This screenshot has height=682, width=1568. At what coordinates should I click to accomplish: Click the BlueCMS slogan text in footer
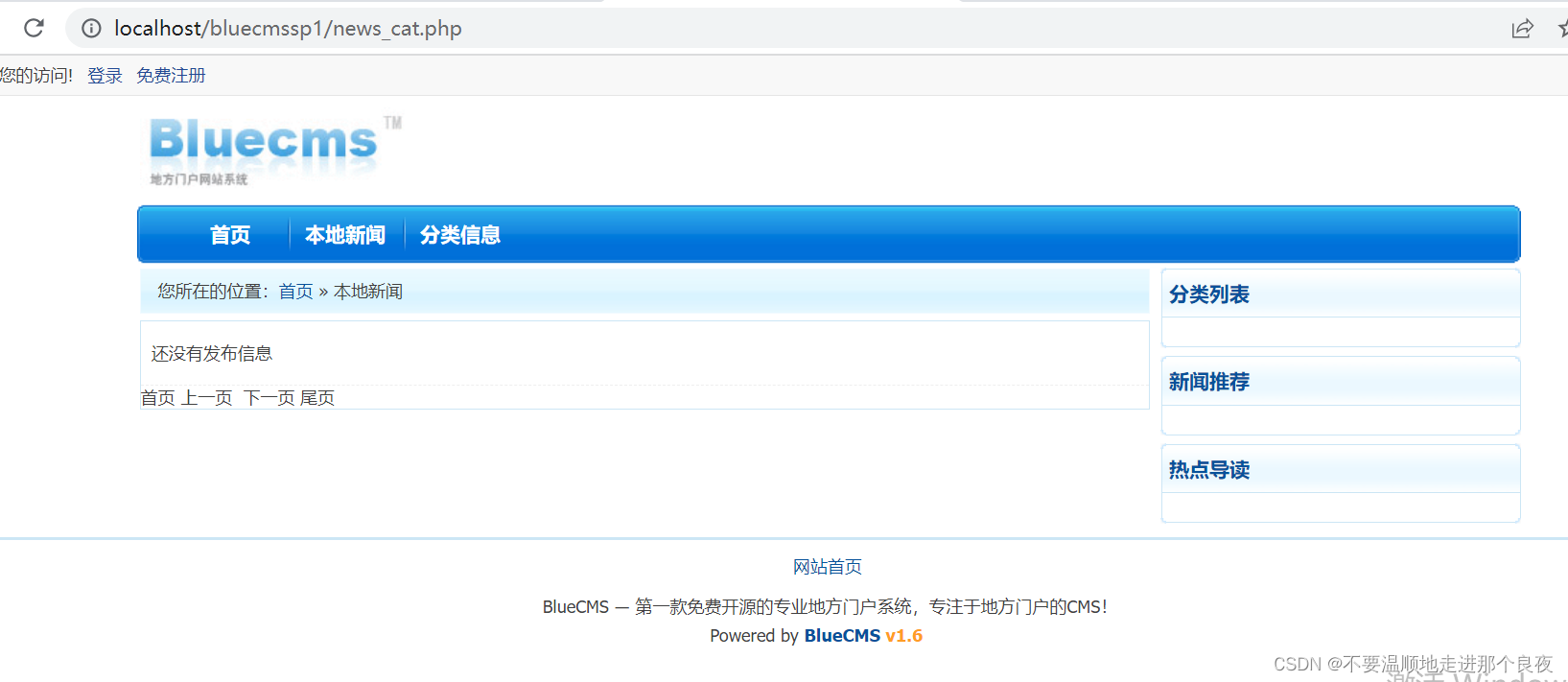[825, 607]
